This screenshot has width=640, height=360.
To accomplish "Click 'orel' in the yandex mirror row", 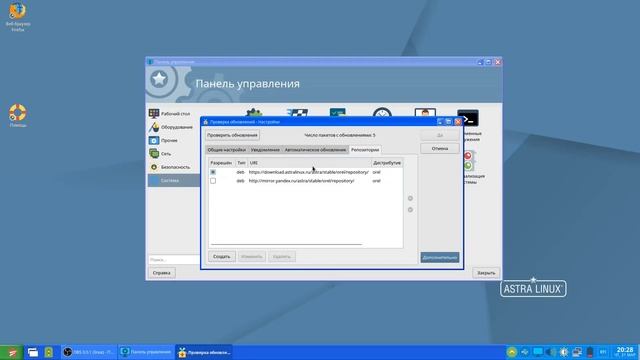I will pos(376,181).
